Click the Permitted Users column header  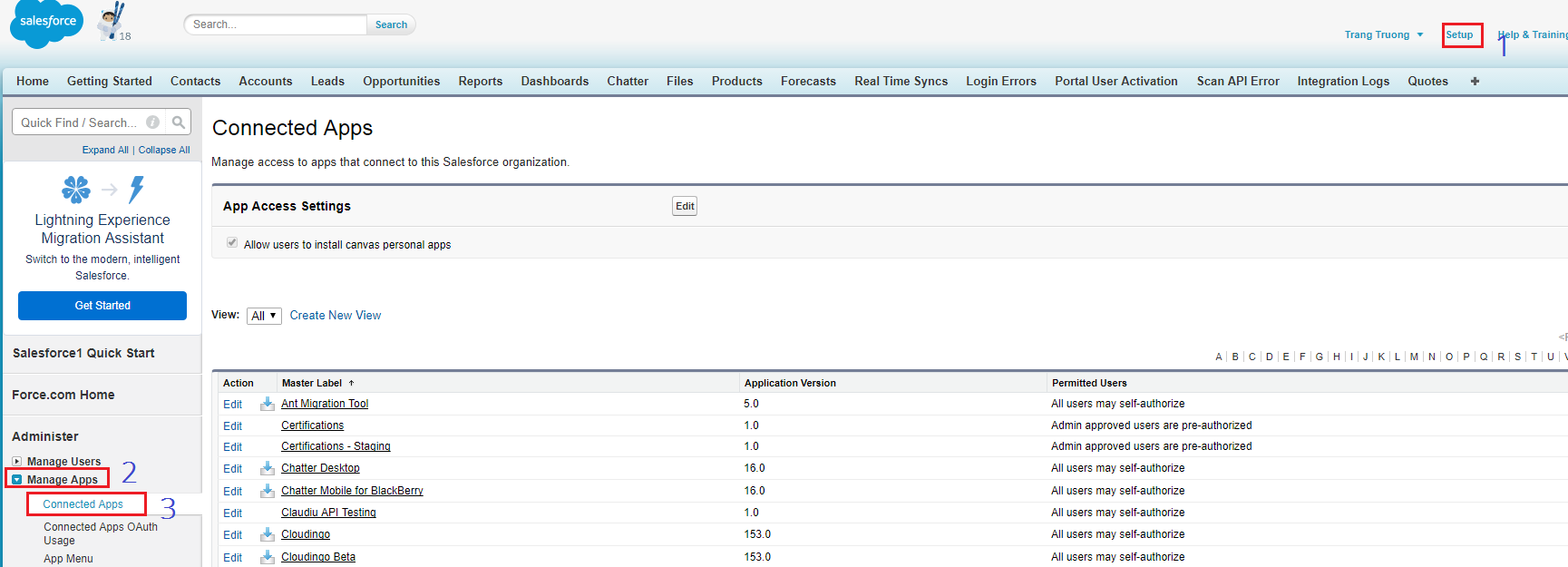[1089, 383]
